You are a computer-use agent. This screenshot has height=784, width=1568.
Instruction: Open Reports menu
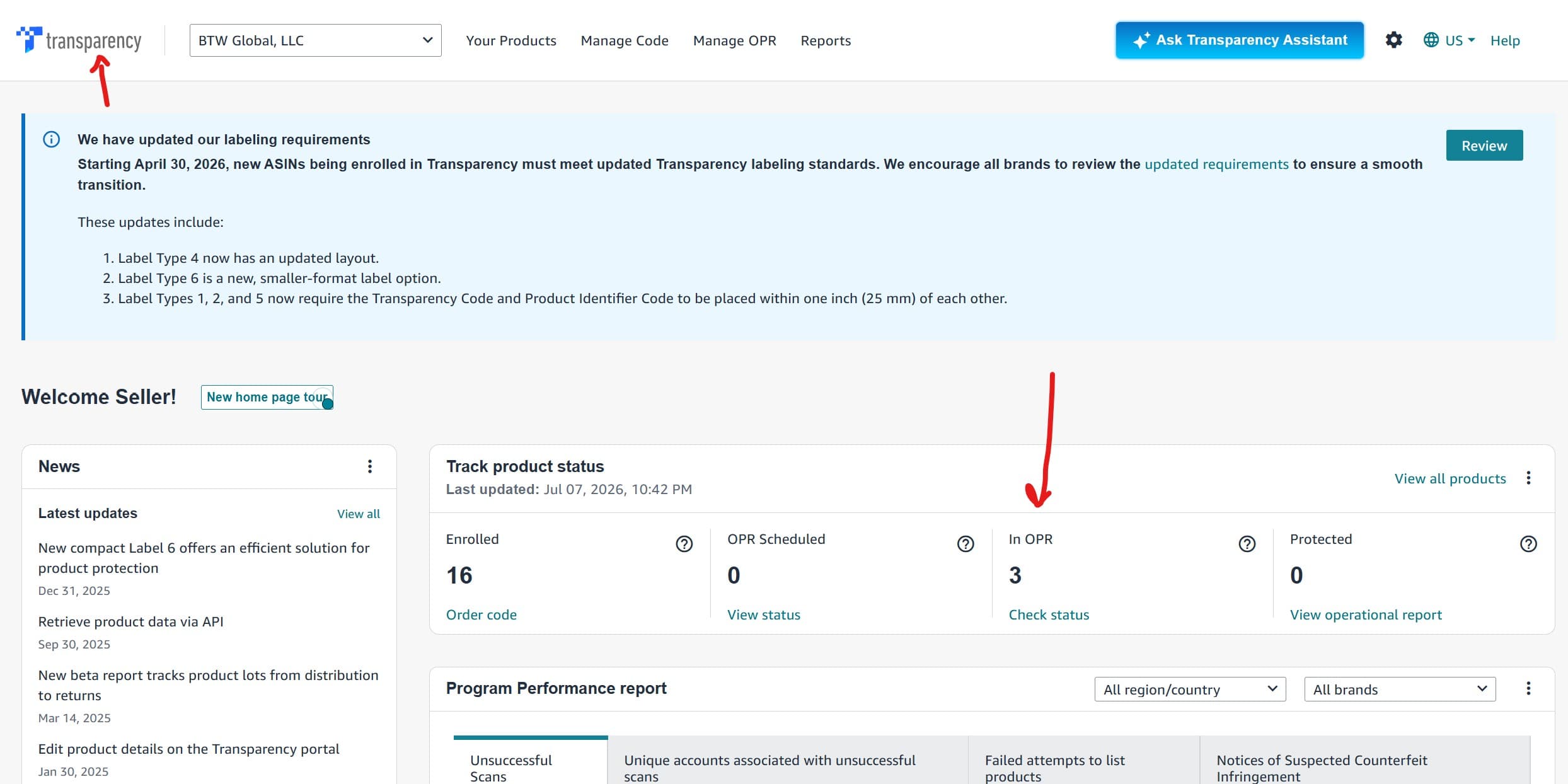click(826, 40)
